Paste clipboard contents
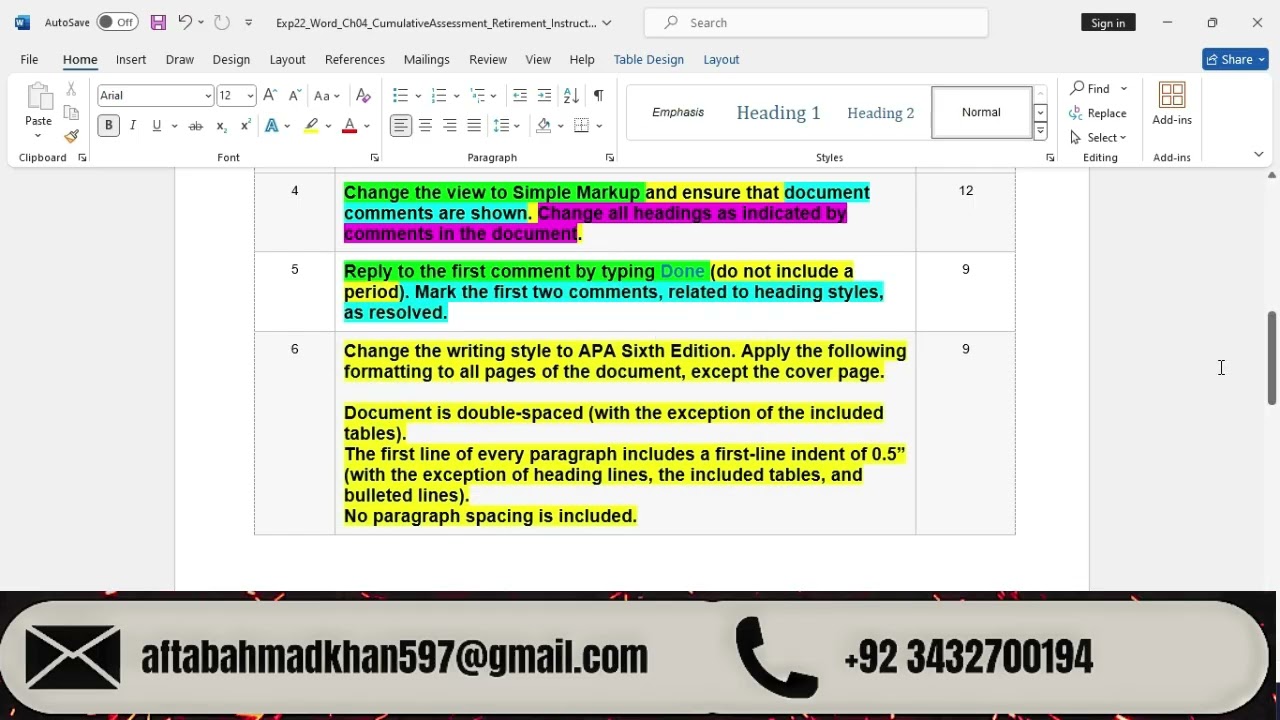 click(38, 110)
